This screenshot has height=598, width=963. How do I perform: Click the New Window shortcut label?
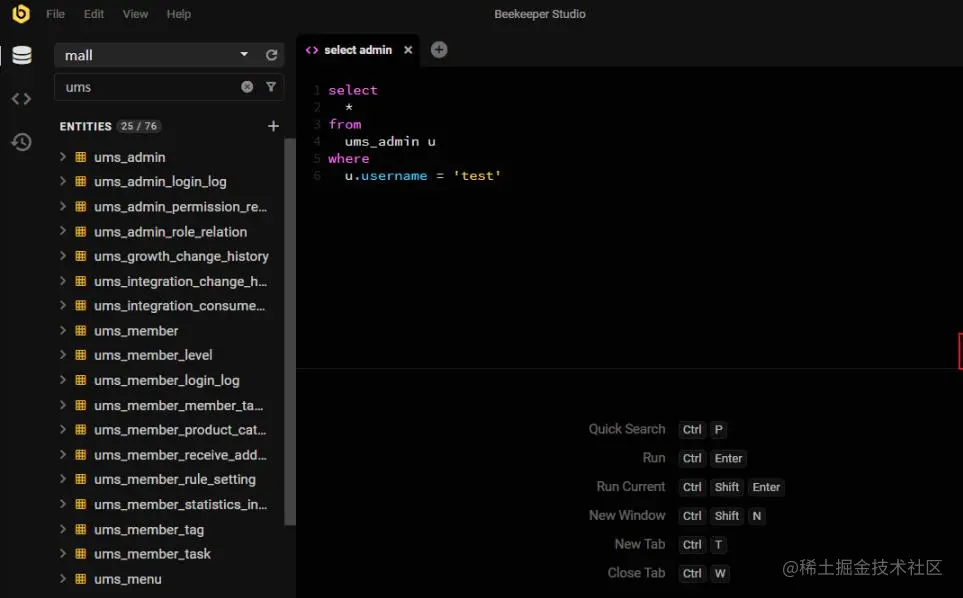click(x=627, y=515)
